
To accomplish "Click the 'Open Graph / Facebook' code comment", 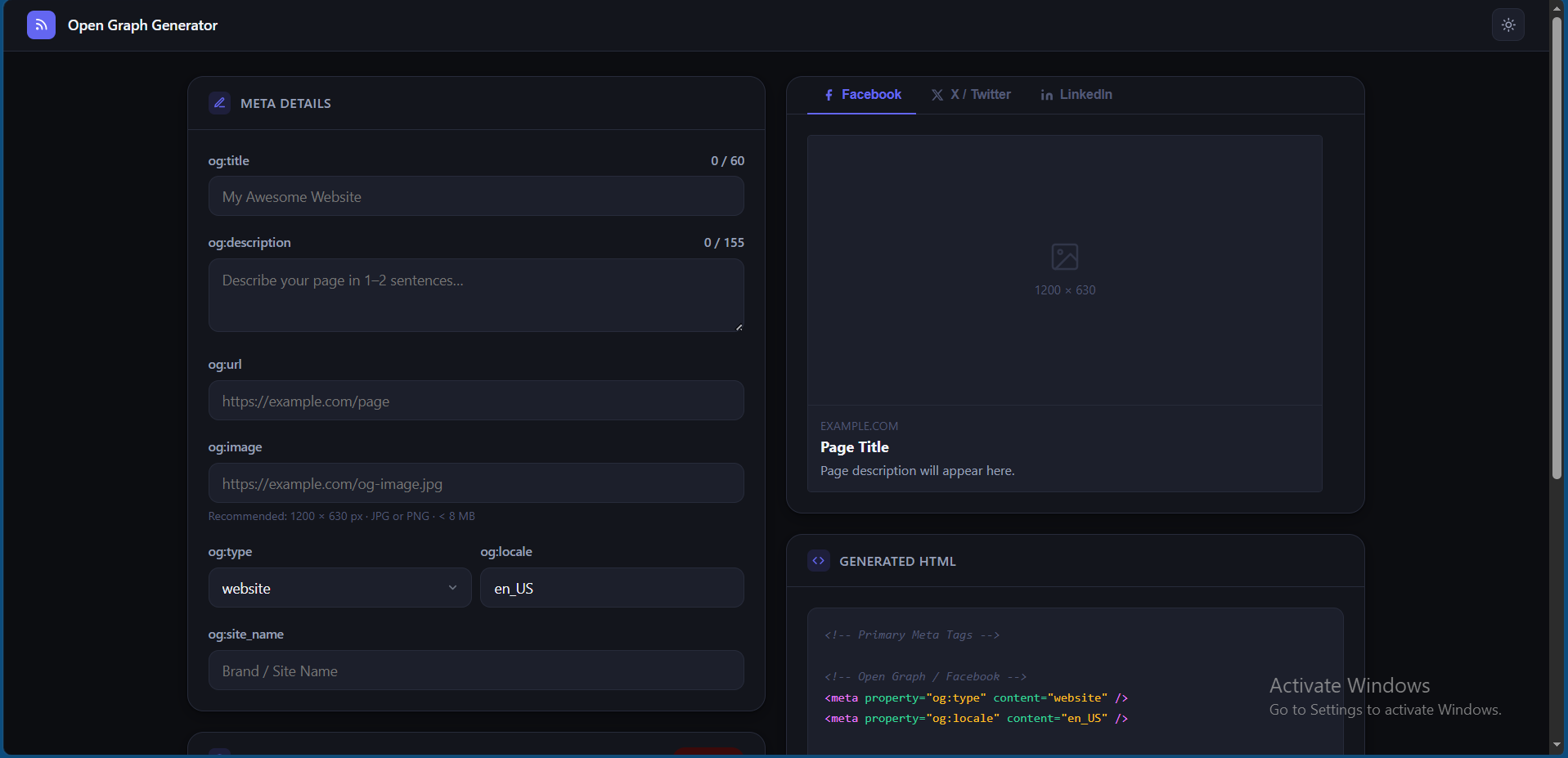I will point(925,676).
